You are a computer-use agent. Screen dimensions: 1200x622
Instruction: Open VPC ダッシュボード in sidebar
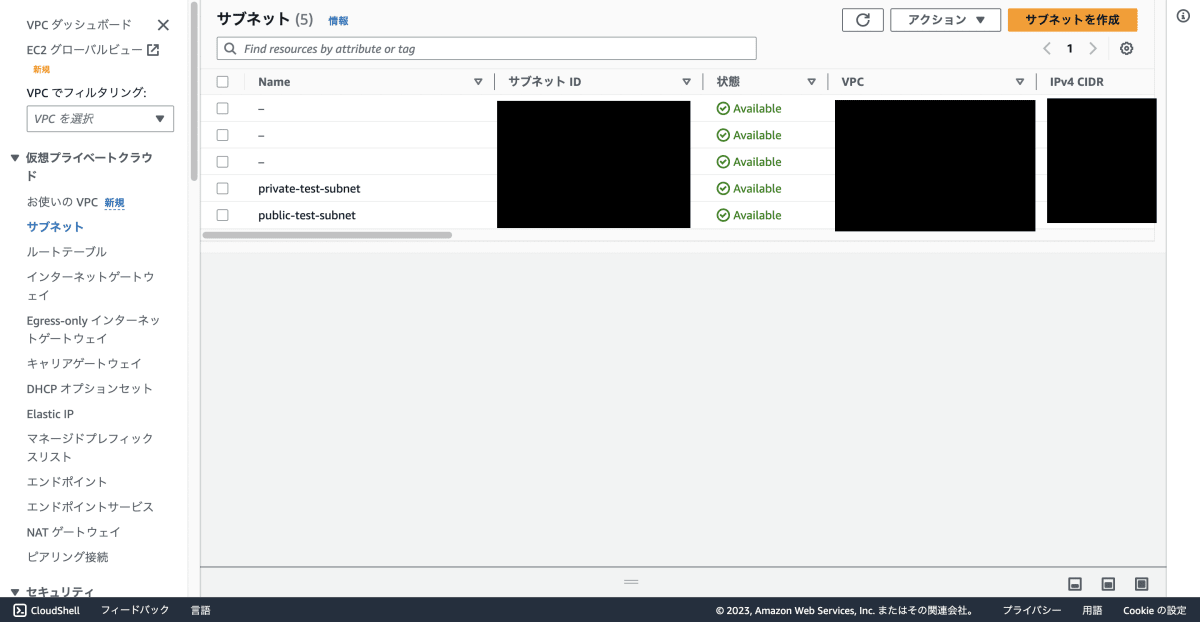pyautogui.click(x=79, y=25)
